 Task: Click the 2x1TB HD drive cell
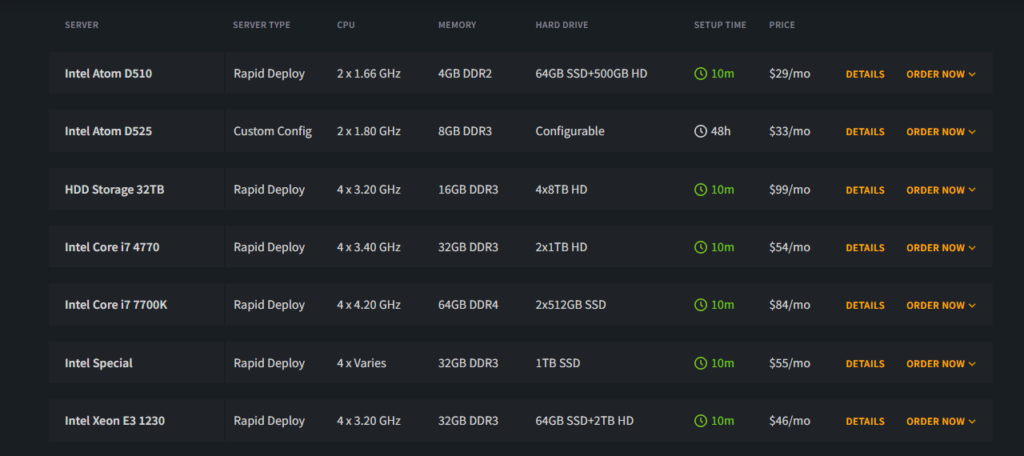561,248
